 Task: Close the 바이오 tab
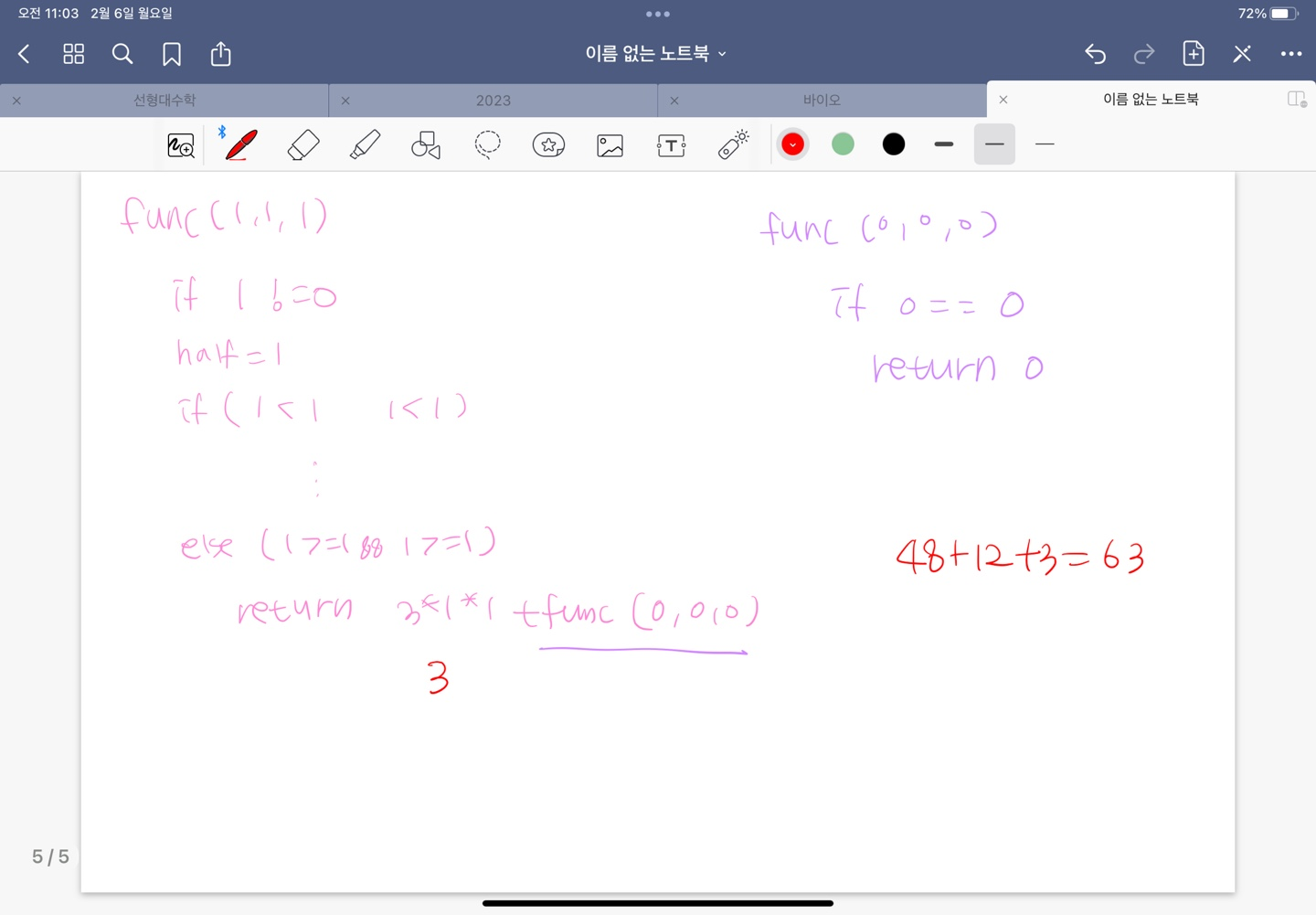pyautogui.click(x=674, y=101)
